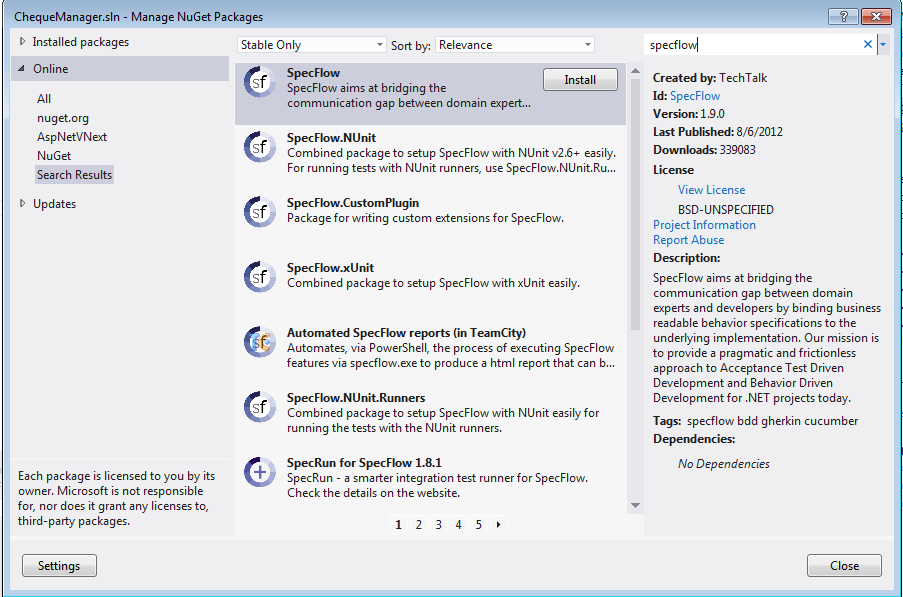
Task: Open the Settings dialog
Action: click(x=59, y=565)
